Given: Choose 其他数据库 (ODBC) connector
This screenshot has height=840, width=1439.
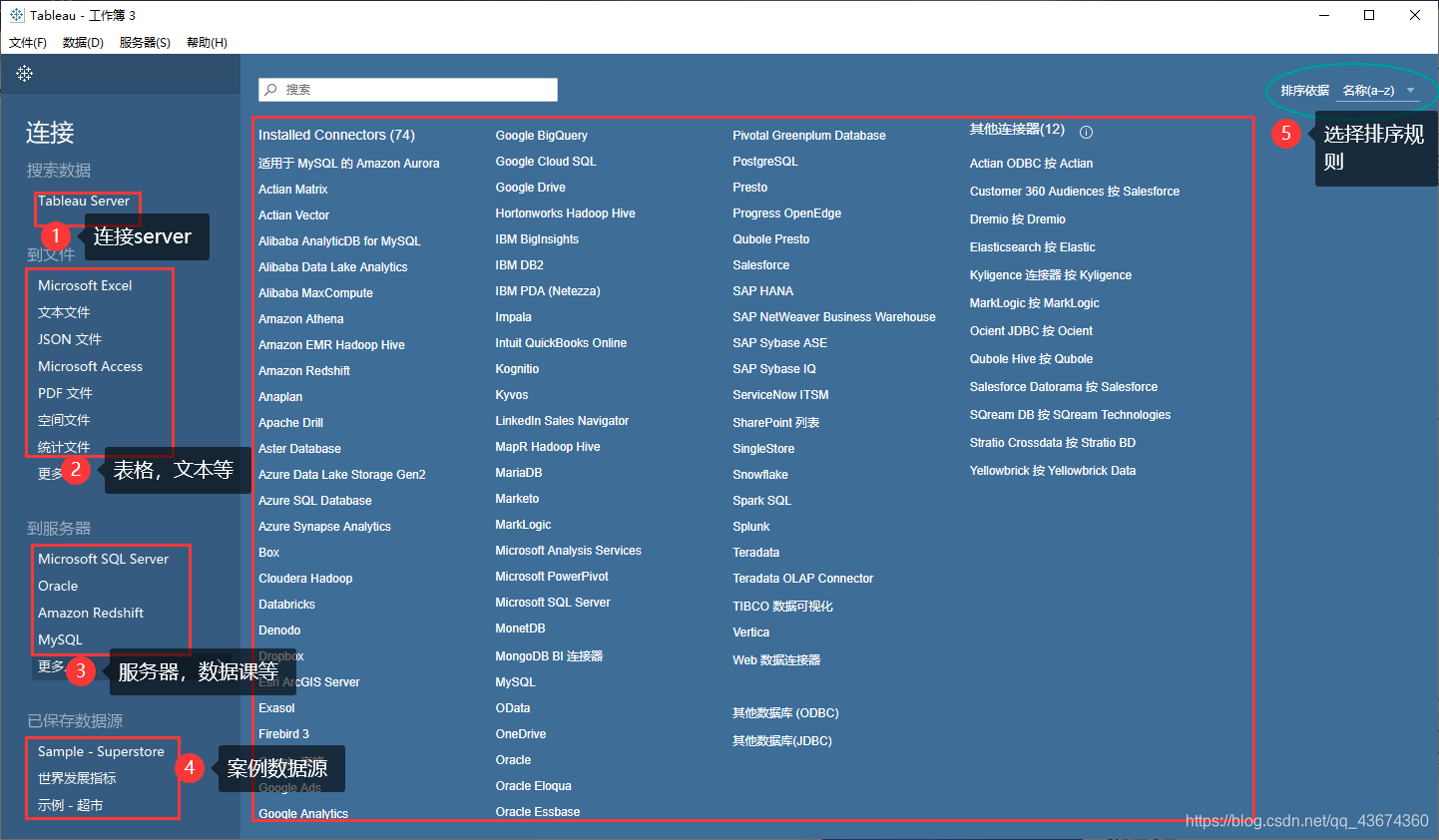Looking at the screenshot, I should click(786, 713).
